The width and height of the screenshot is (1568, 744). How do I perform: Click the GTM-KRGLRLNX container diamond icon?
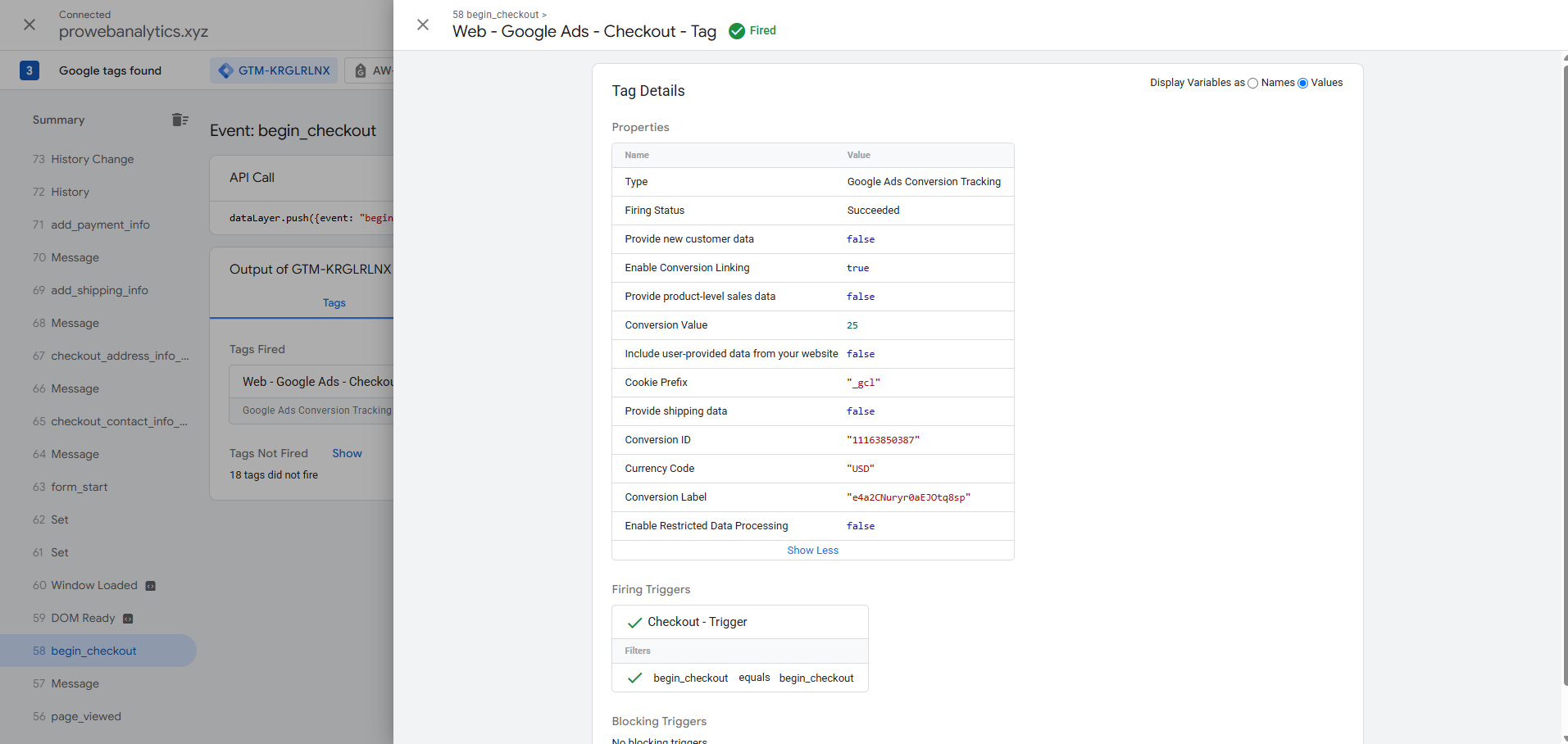click(226, 70)
